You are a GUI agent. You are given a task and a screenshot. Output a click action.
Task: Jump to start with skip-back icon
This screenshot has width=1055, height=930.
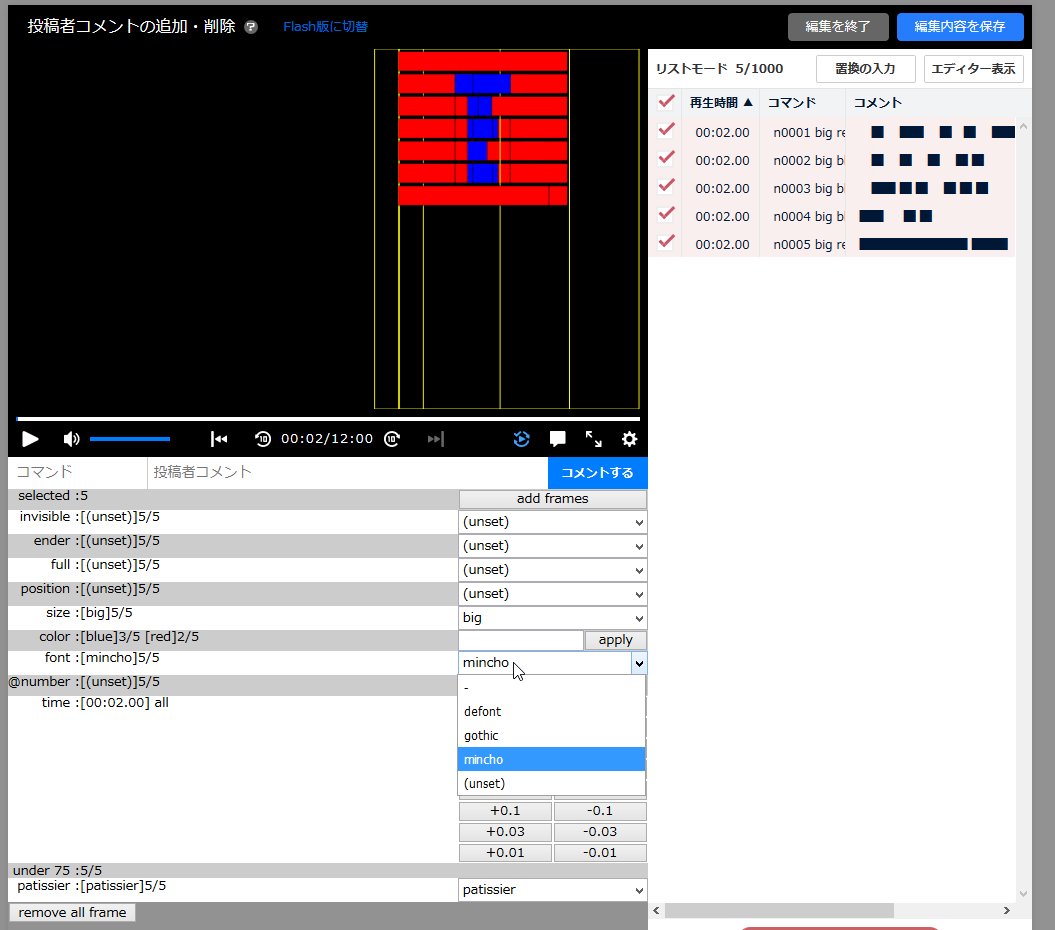tap(219, 439)
